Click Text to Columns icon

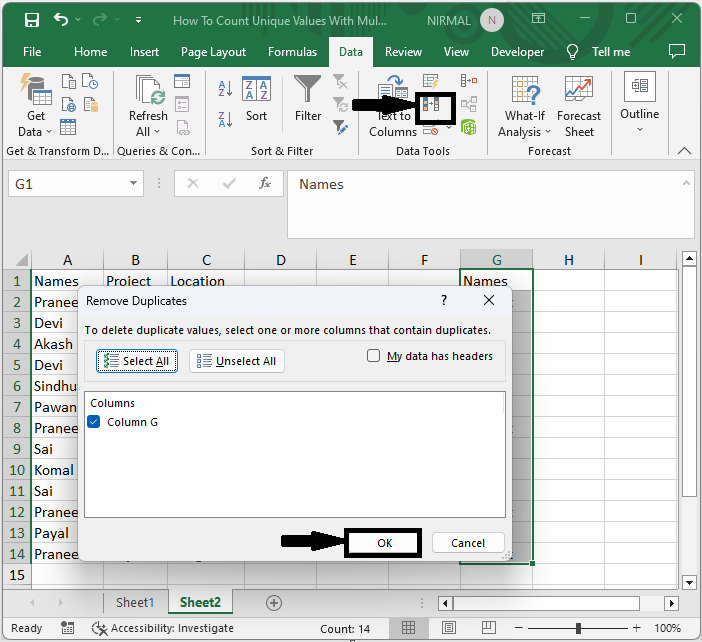(x=393, y=106)
